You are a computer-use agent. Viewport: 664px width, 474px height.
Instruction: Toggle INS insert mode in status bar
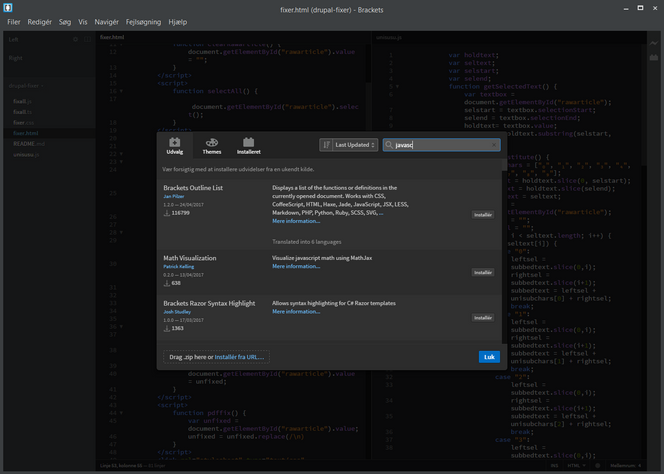point(554,466)
